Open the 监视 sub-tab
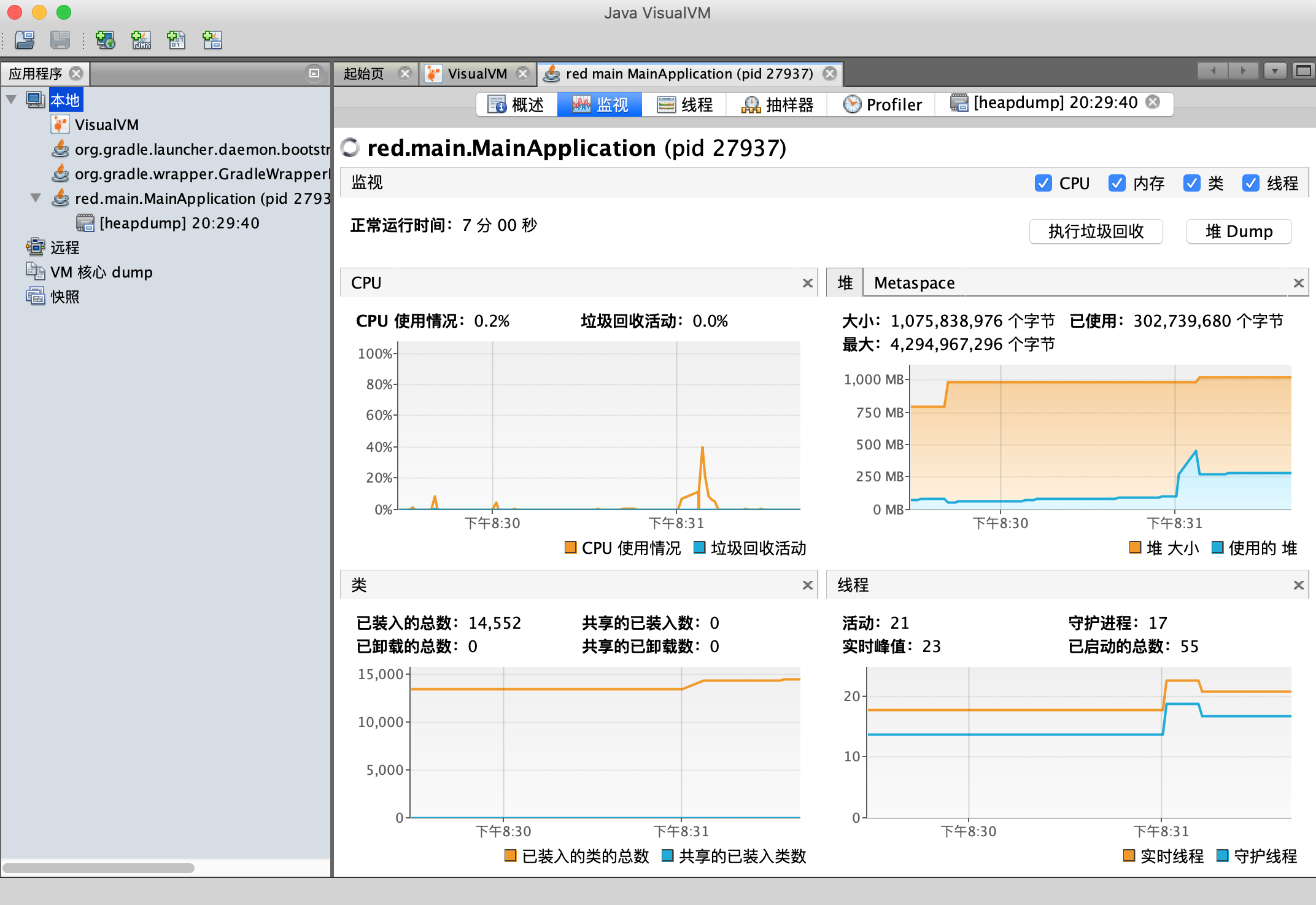 point(600,104)
